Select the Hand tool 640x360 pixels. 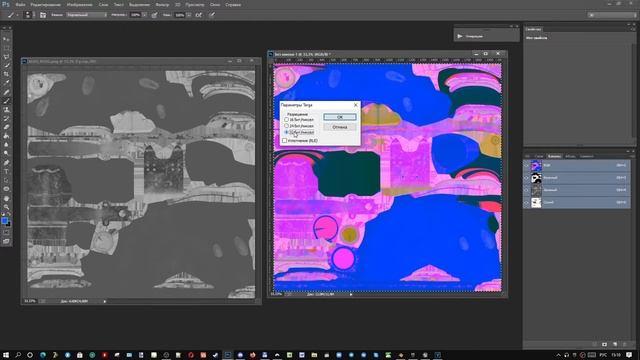click(x=6, y=198)
